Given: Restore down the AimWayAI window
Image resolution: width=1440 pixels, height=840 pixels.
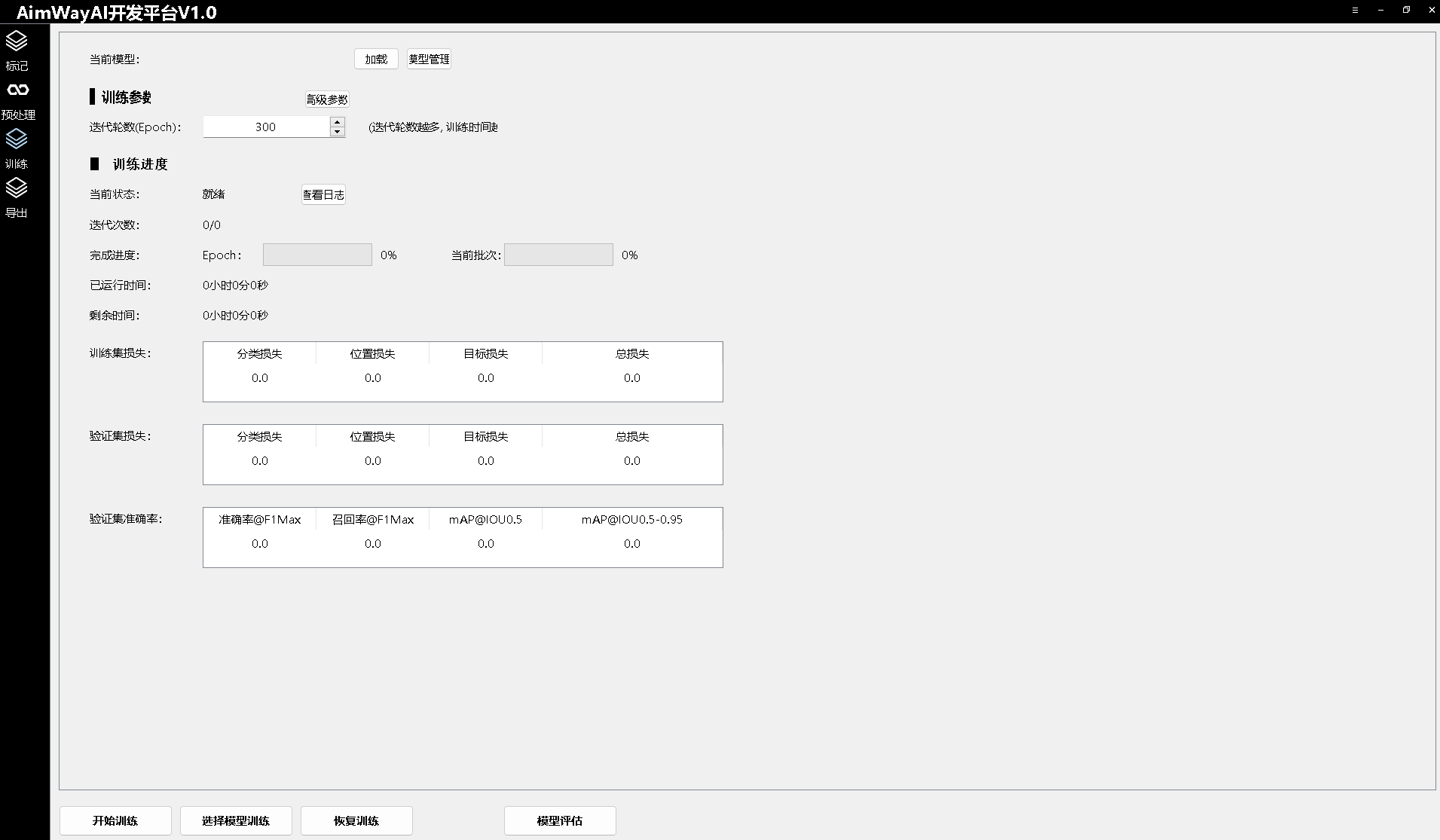Looking at the screenshot, I should tap(1406, 11).
